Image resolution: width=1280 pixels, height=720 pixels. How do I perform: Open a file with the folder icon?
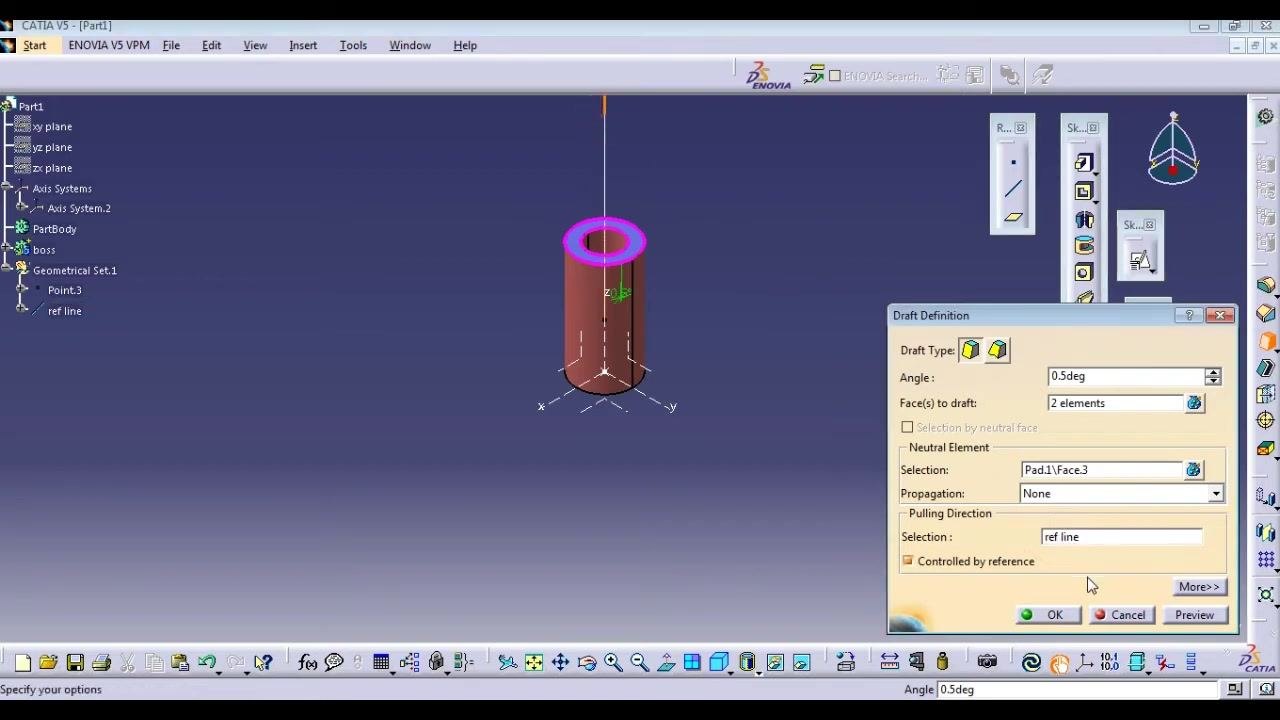pyautogui.click(x=48, y=662)
